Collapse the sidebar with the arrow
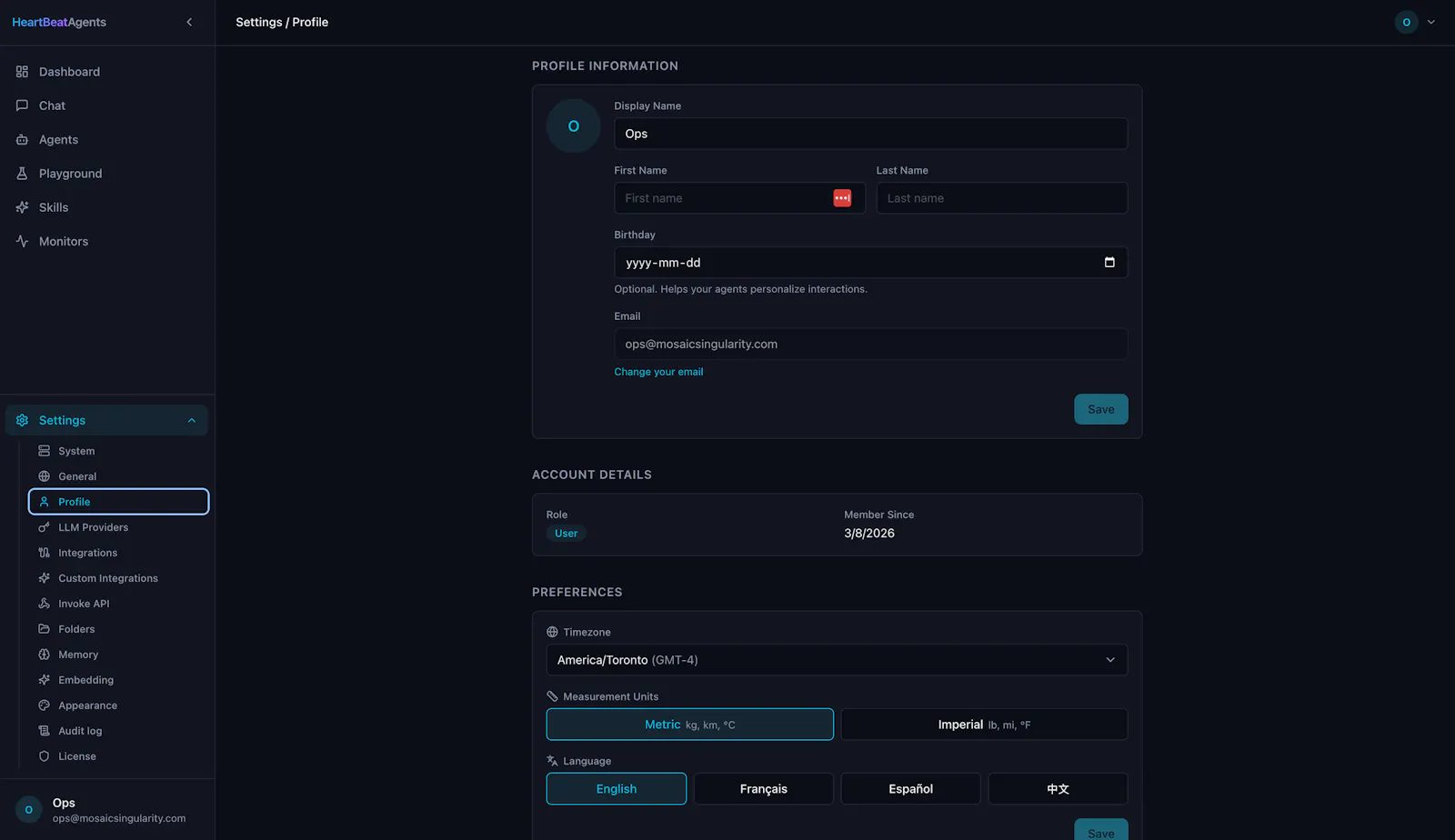The height and width of the screenshot is (840, 1455). point(189,22)
